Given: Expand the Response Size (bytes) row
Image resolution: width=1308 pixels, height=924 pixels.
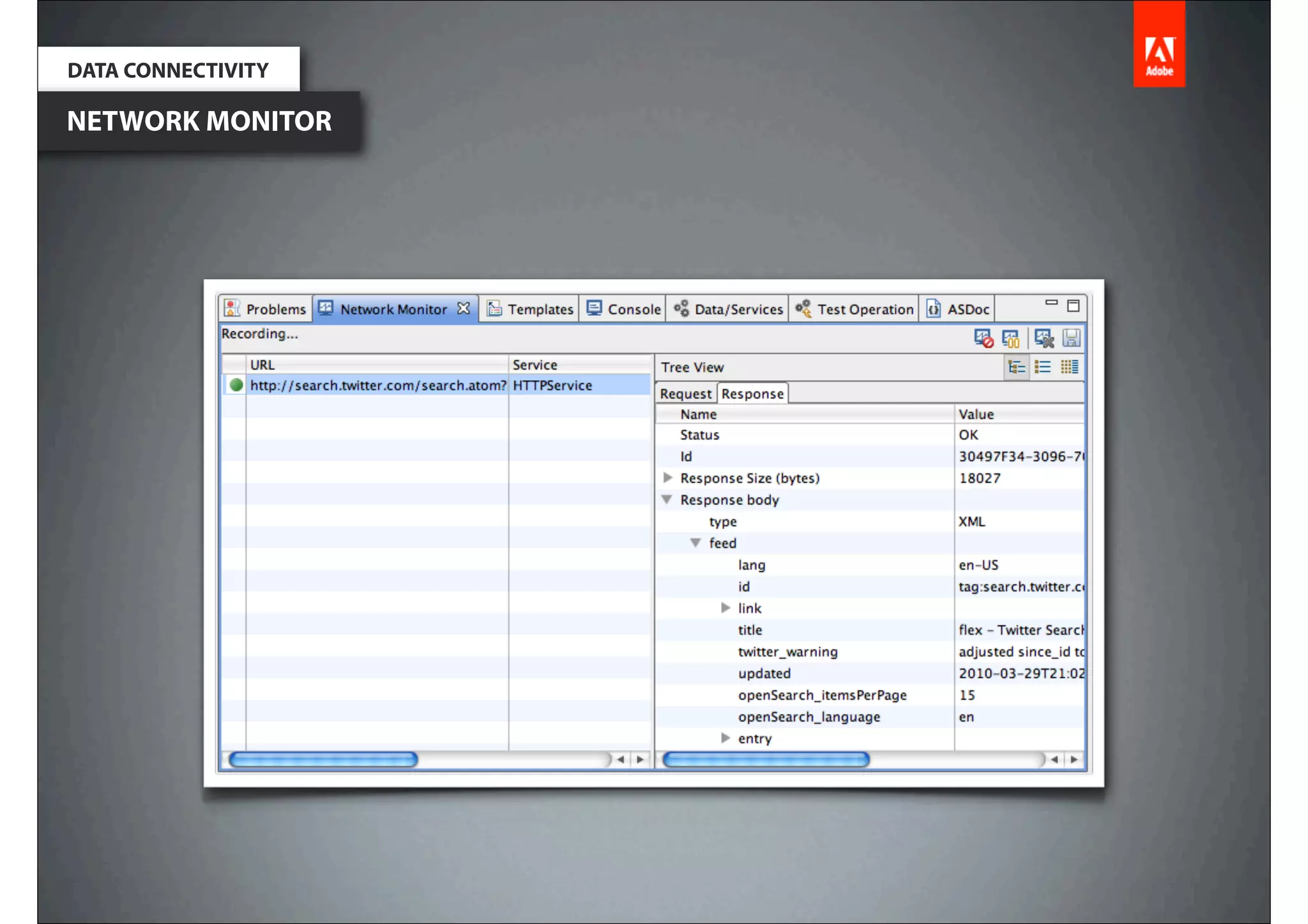Looking at the screenshot, I should pos(667,478).
